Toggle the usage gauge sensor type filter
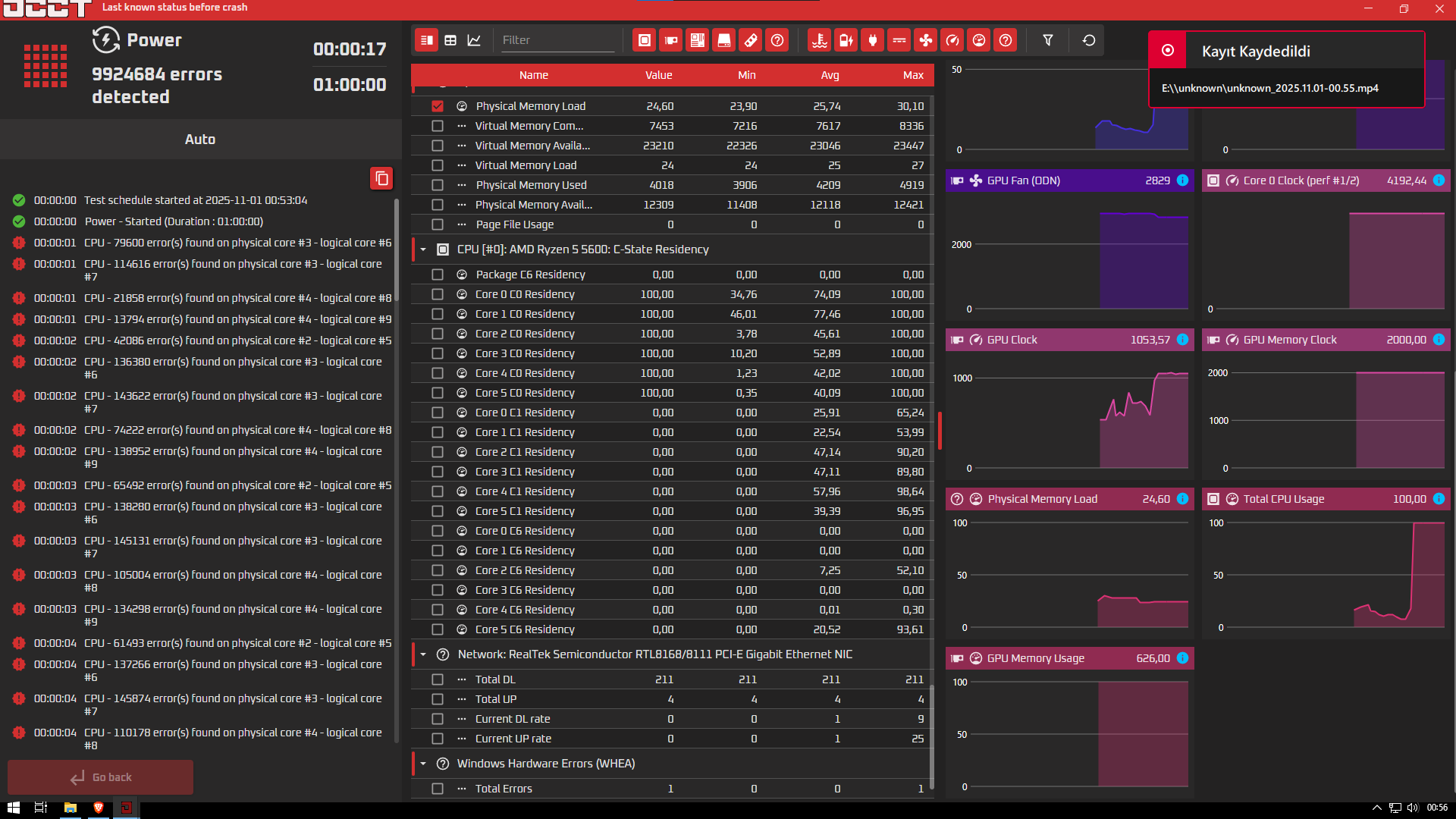This screenshot has width=1456, height=819. (979, 40)
